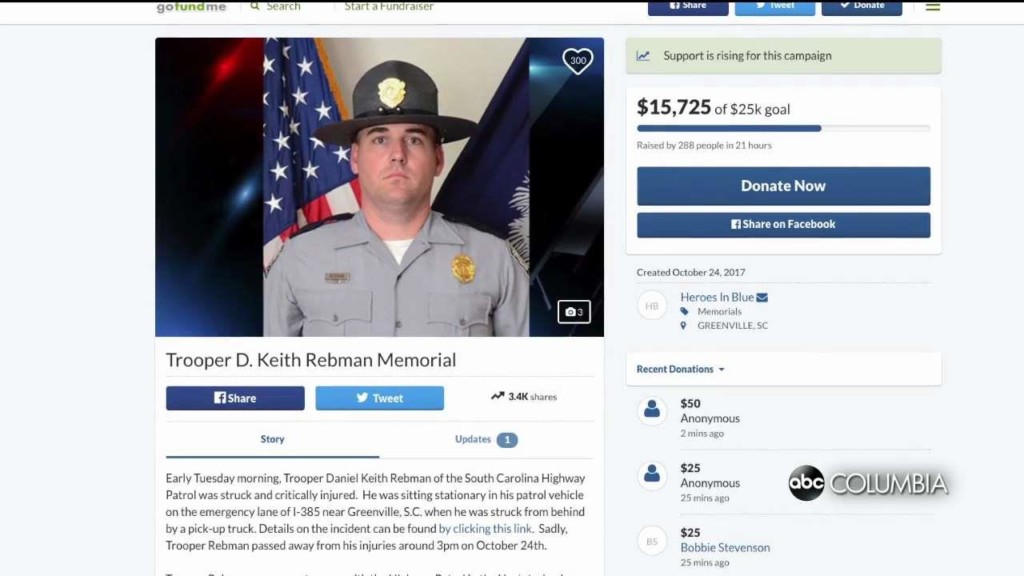Open the hamburger menu icon
1024x576 pixels.
tap(933, 7)
